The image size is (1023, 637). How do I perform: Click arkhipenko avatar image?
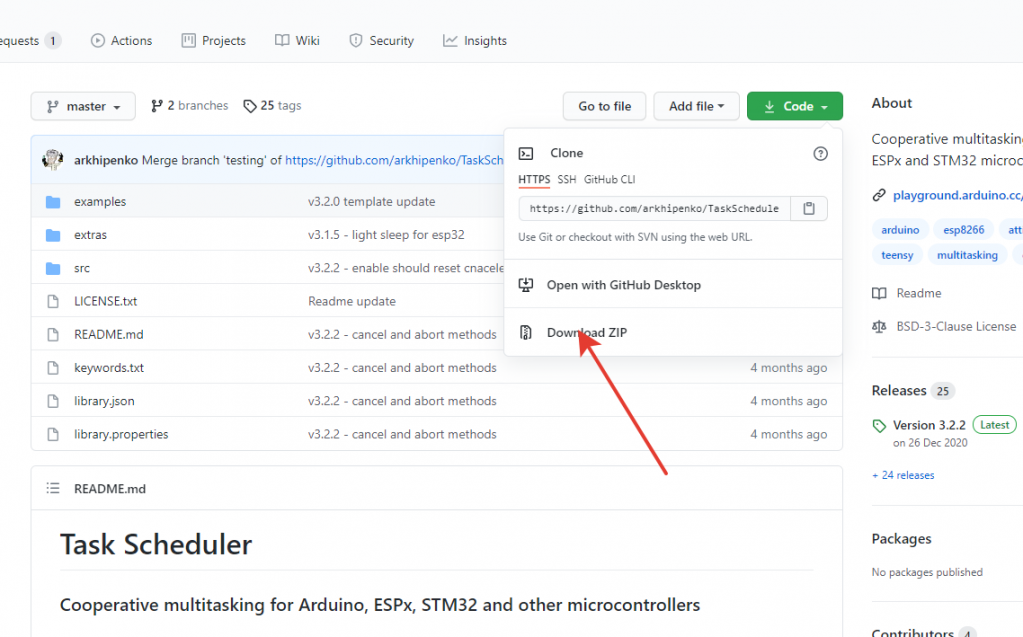(53, 160)
